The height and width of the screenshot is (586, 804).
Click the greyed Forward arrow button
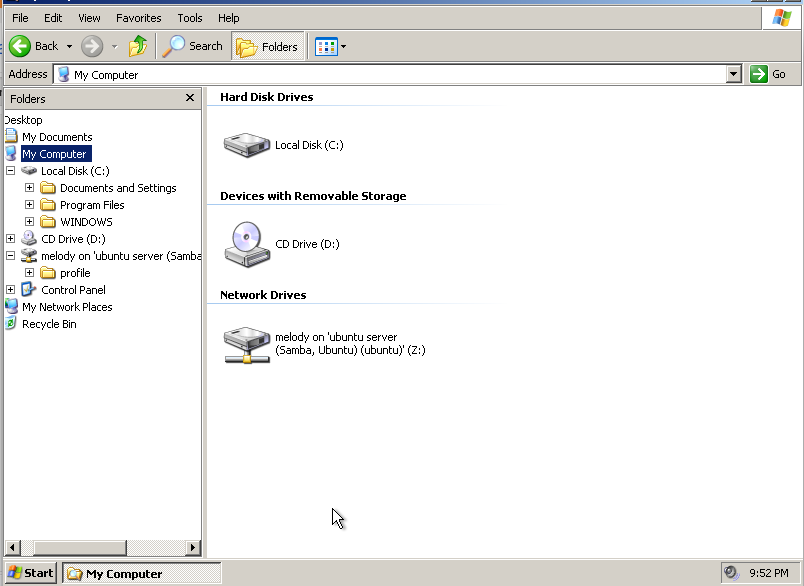92,46
